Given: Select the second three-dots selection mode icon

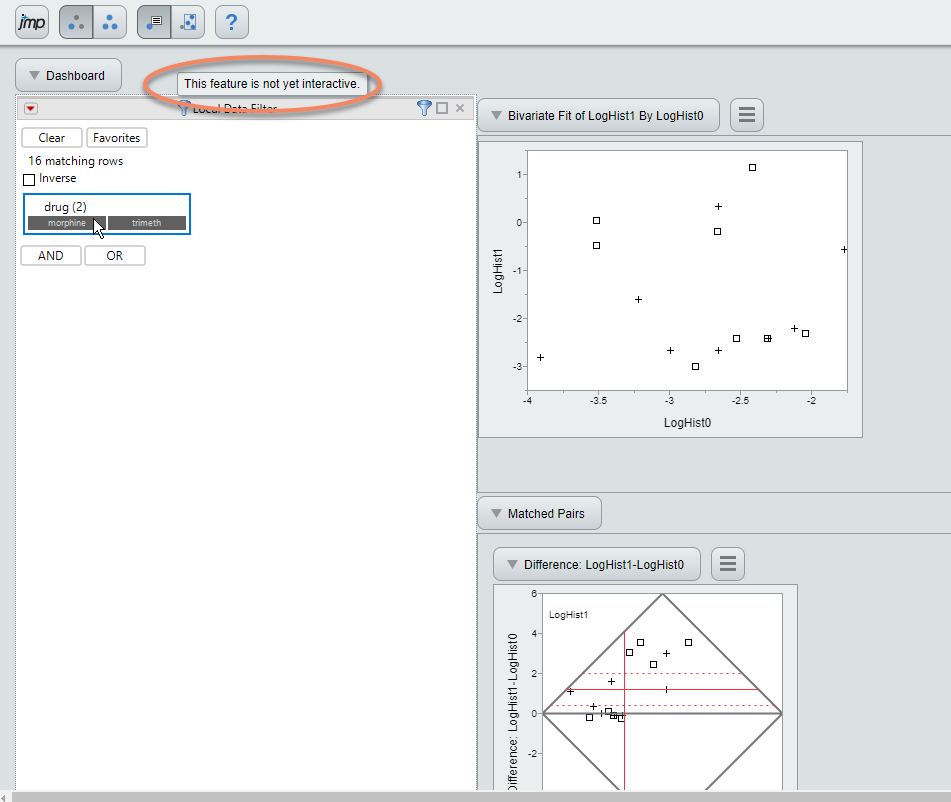Looking at the screenshot, I should [110, 22].
